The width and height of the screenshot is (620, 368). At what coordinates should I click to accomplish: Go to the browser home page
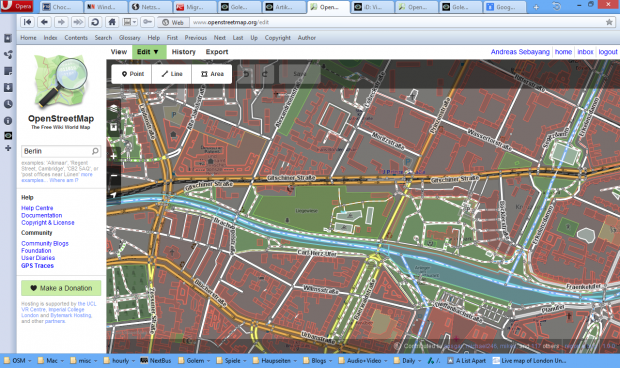112,22
